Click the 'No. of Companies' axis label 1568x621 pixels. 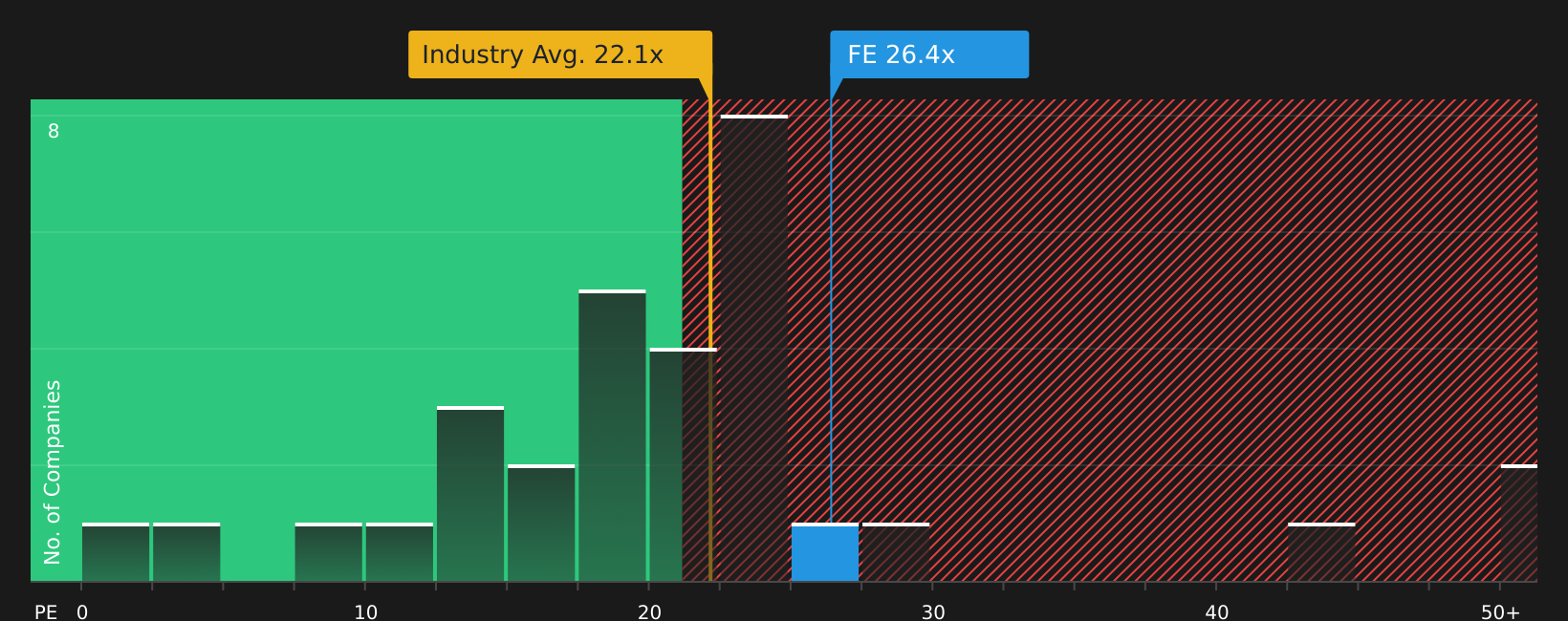(x=53, y=472)
